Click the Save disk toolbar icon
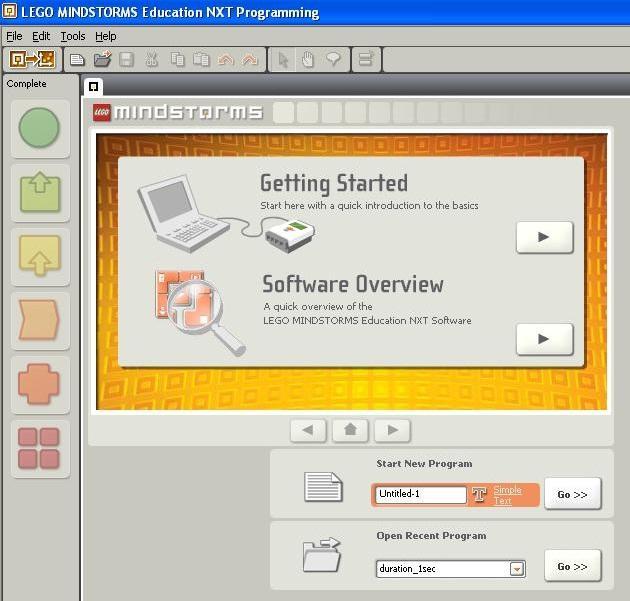630x601 pixels. click(127, 60)
